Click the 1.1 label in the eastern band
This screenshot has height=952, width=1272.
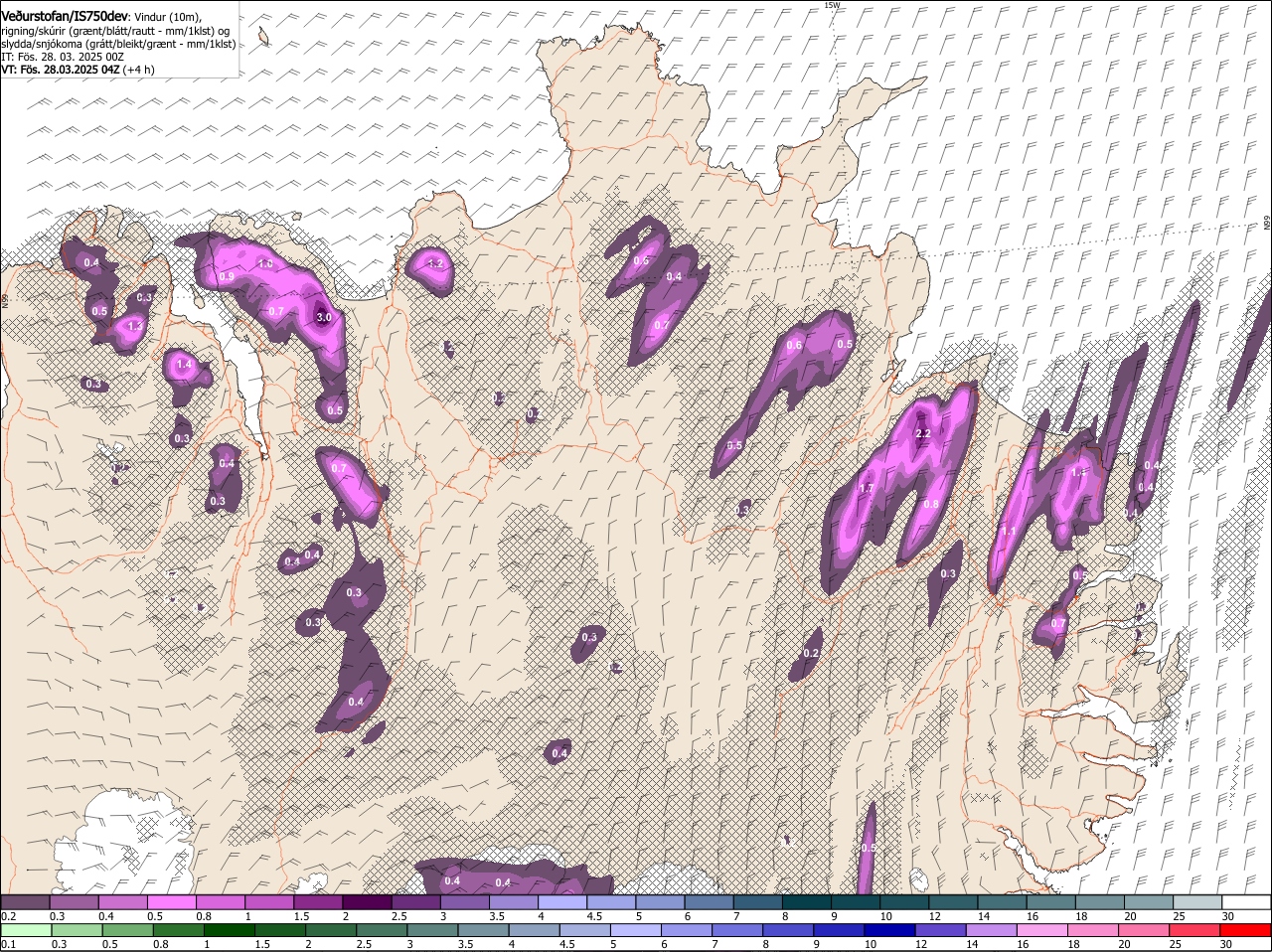tap(1009, 531)
